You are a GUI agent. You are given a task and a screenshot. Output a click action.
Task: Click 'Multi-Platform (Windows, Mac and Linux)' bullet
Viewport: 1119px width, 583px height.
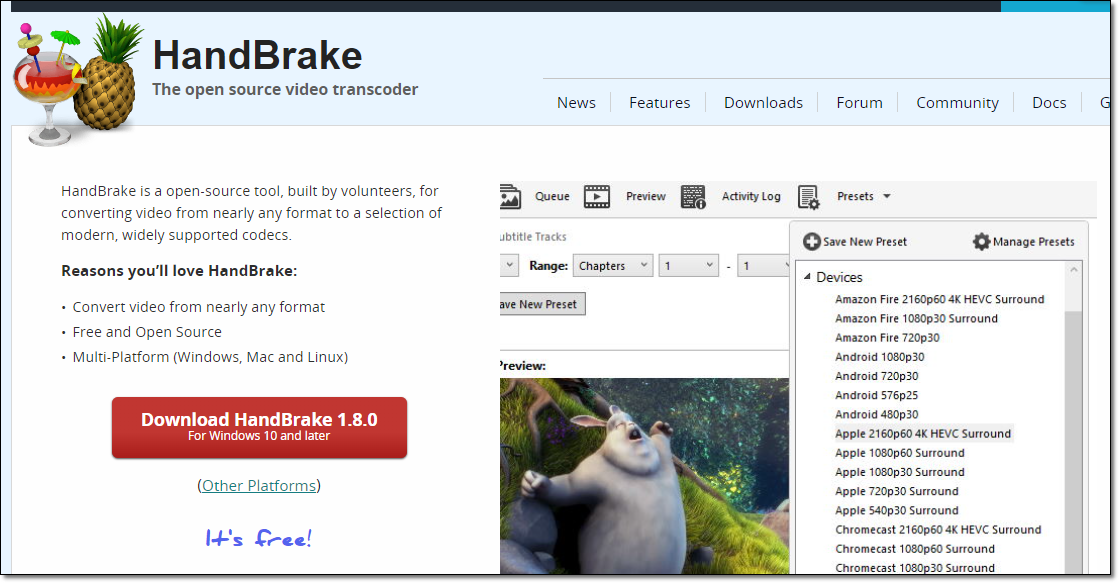pyautogui.click(x=210, y=357)
